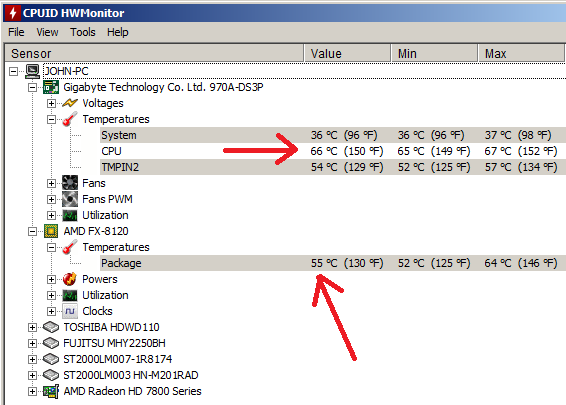Expand the Powers node
The height and width of the screenshot is (405, 566).
tap(51, 279)
